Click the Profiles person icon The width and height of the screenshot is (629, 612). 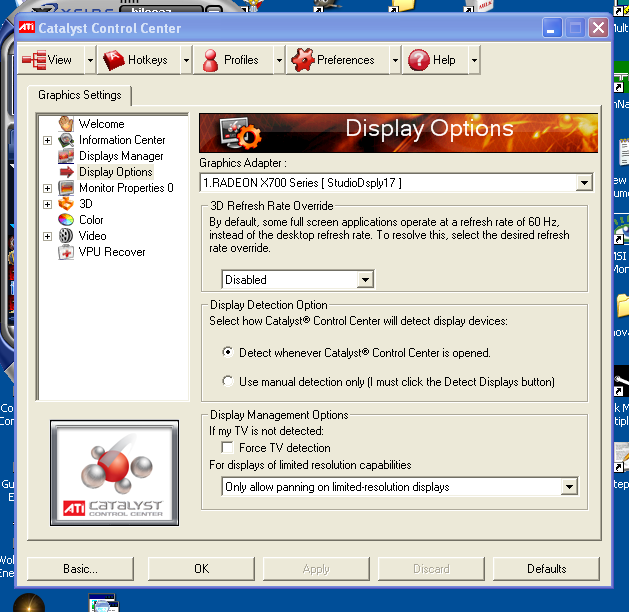pyautogui.click(x=210, y=60)
